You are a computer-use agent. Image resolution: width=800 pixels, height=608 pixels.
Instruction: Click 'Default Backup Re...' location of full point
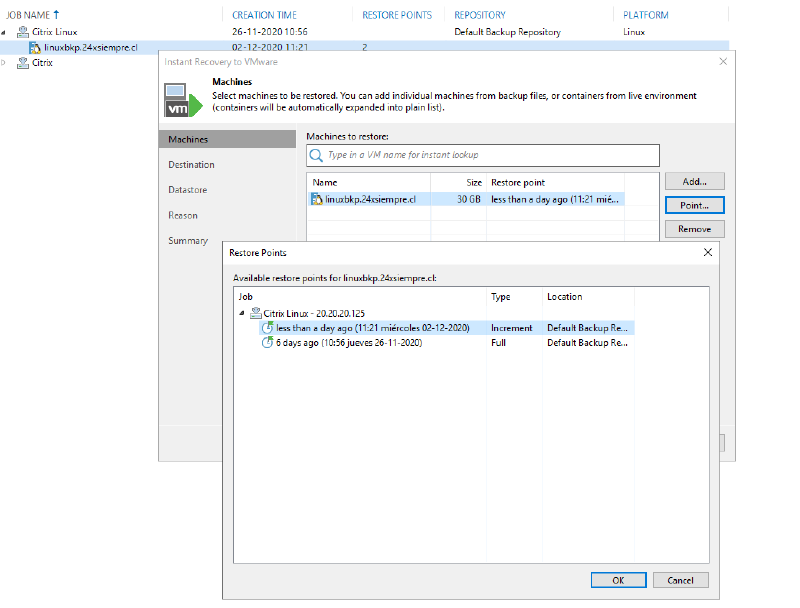tap(587, 343)
